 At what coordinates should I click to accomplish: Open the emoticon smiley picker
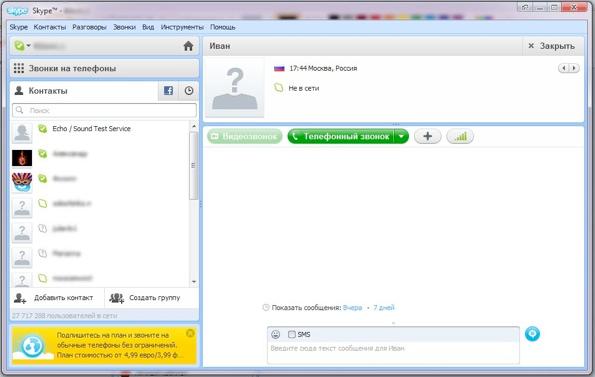pyautogui.click(x=275, y=334)
